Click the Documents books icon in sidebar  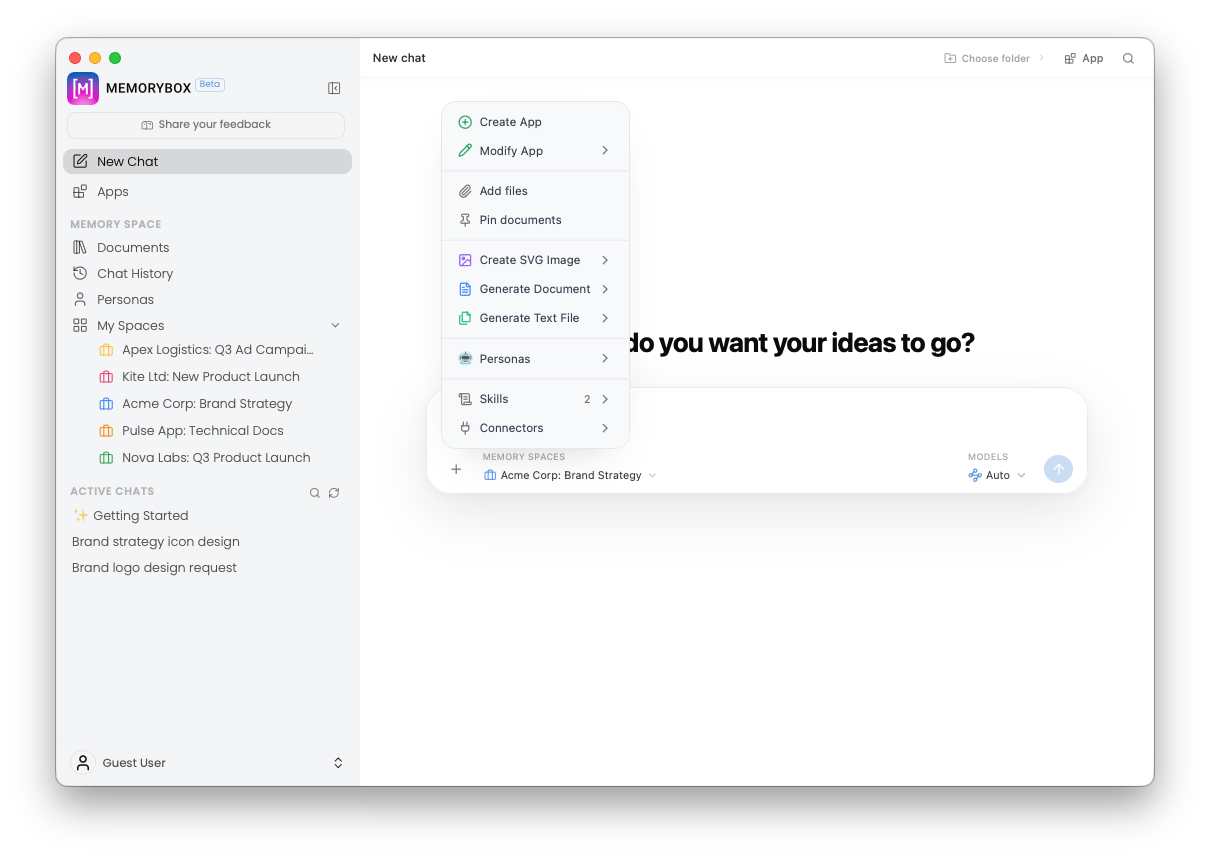pyautogui.click(x=80, y=247)
